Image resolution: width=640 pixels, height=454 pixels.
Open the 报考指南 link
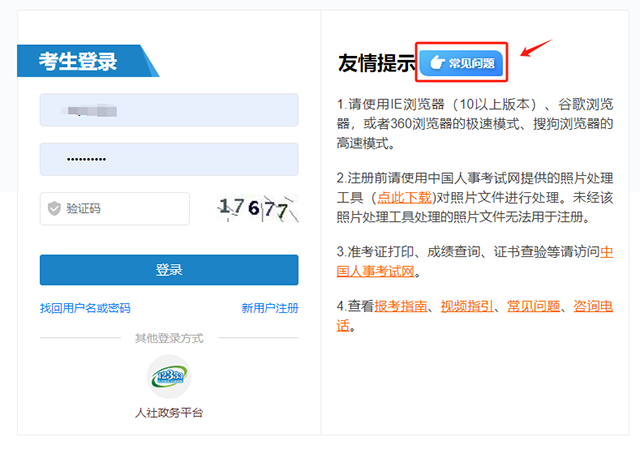click(x=401, y=306)
